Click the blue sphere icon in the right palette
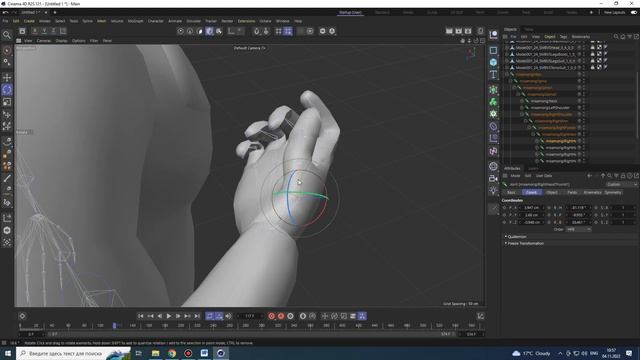The image size is (640, 360). point(493,62)
